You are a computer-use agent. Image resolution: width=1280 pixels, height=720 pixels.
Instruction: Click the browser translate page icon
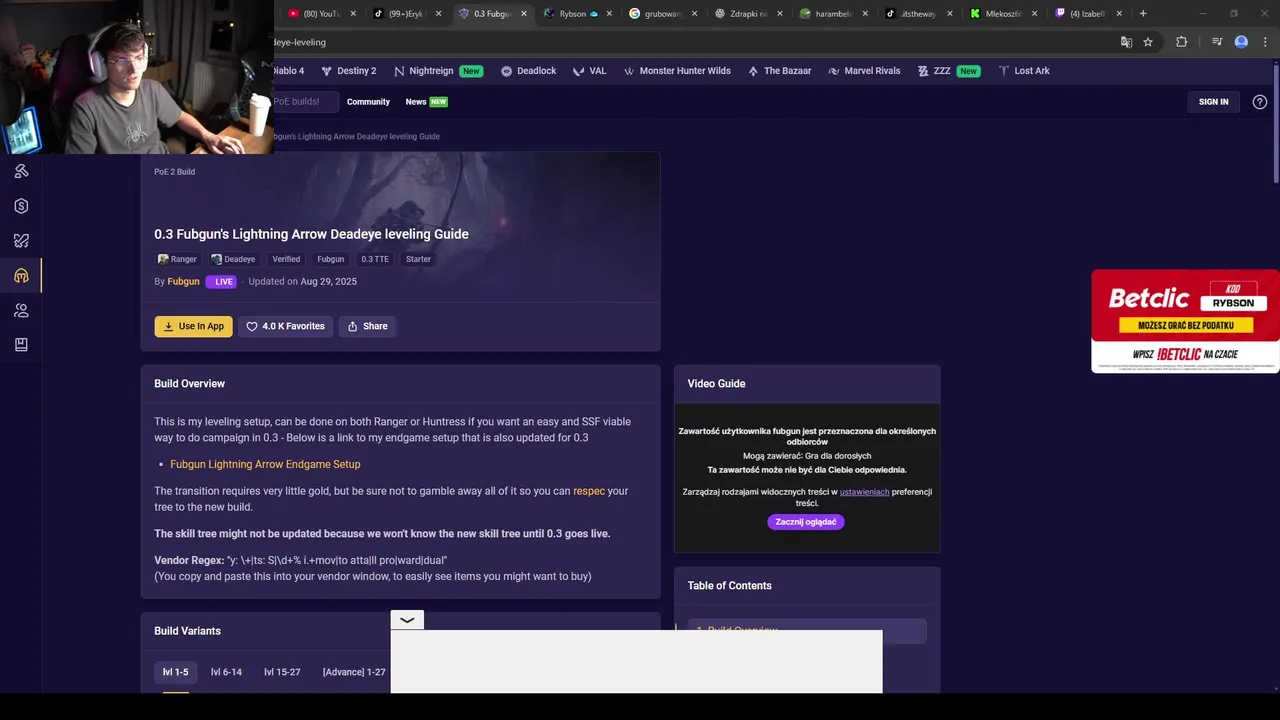[x=1126, y=42]
